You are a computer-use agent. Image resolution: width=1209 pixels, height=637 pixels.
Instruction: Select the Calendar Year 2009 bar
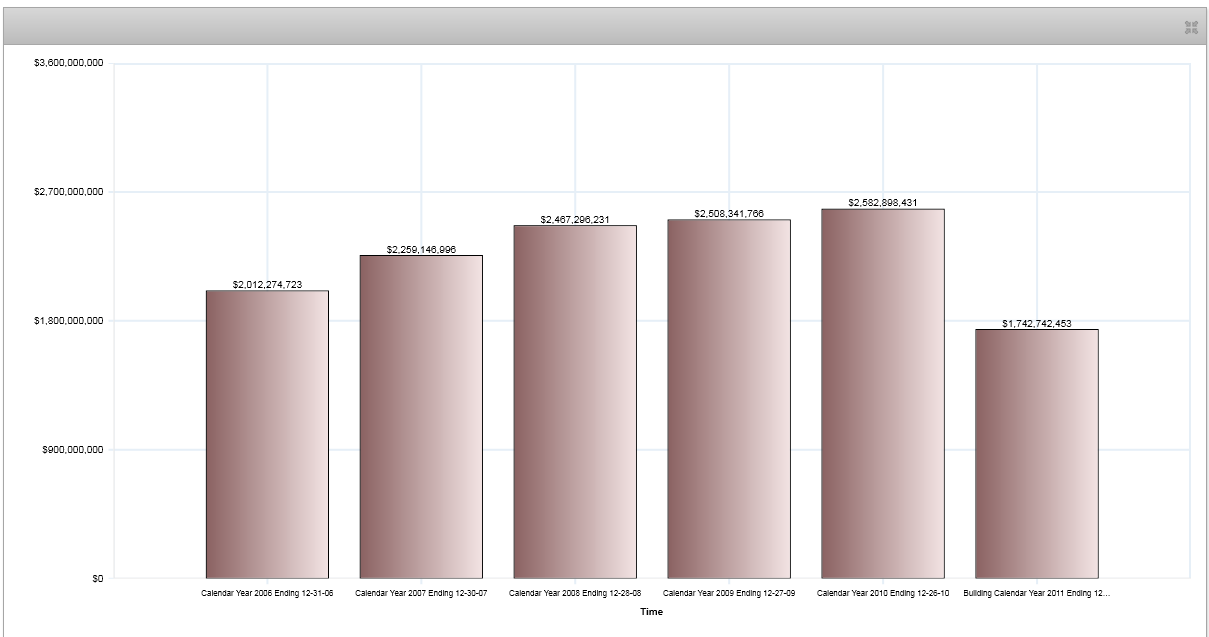(x=729, y=398)
